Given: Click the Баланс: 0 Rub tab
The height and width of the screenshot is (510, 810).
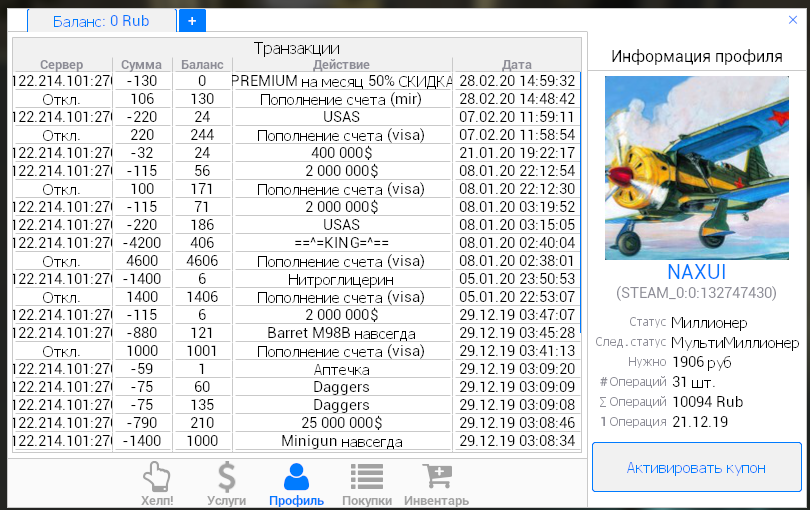Looking at the screenshot, I should pos(101,20).
